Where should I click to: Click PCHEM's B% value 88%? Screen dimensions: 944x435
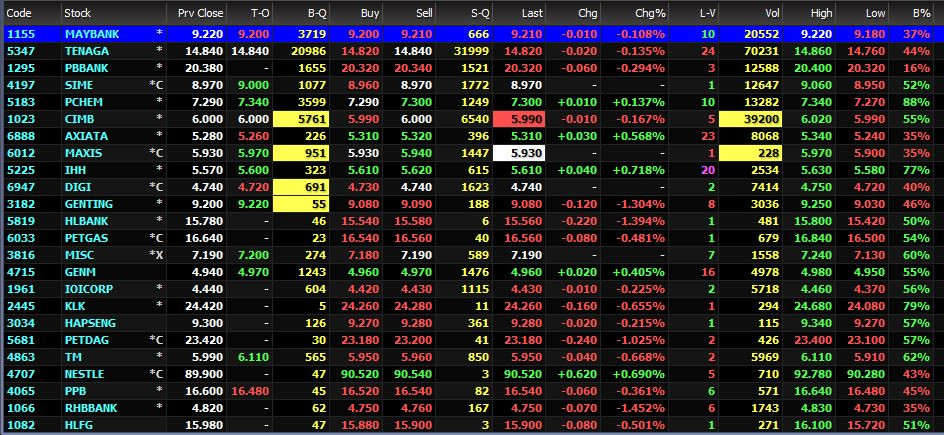coord(917,102)
